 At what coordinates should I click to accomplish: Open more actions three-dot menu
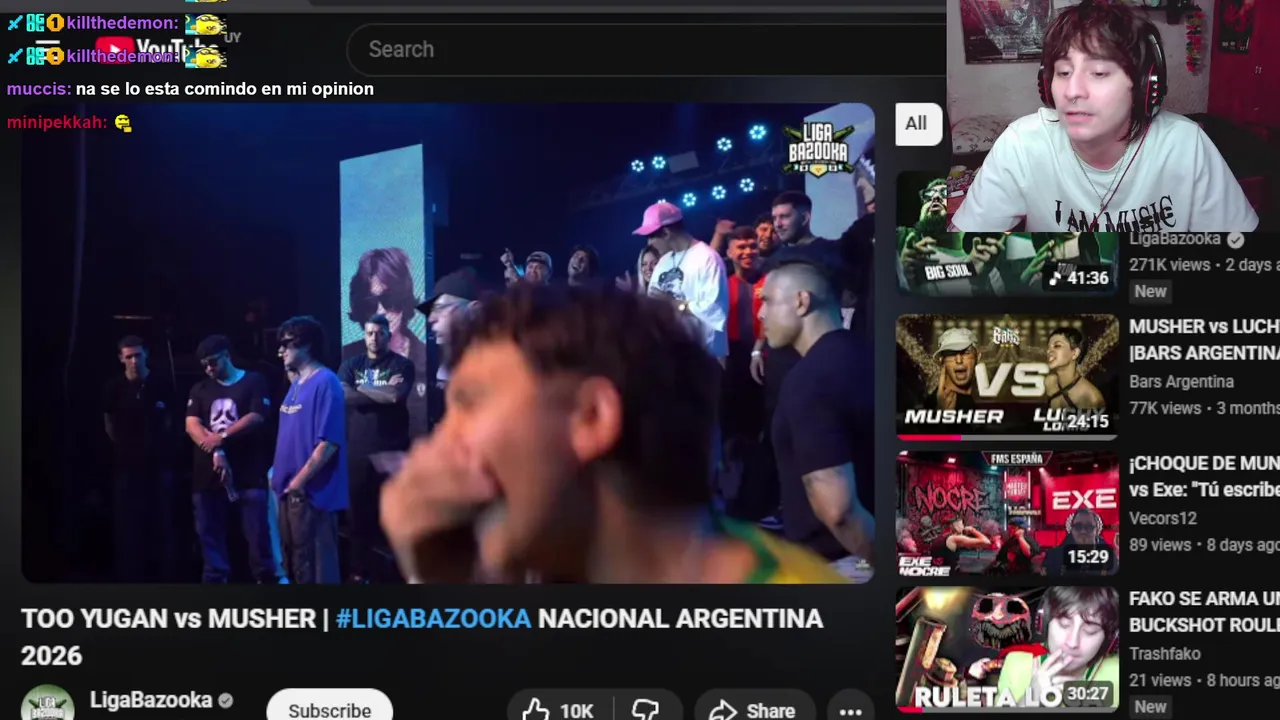coord(851,711)
